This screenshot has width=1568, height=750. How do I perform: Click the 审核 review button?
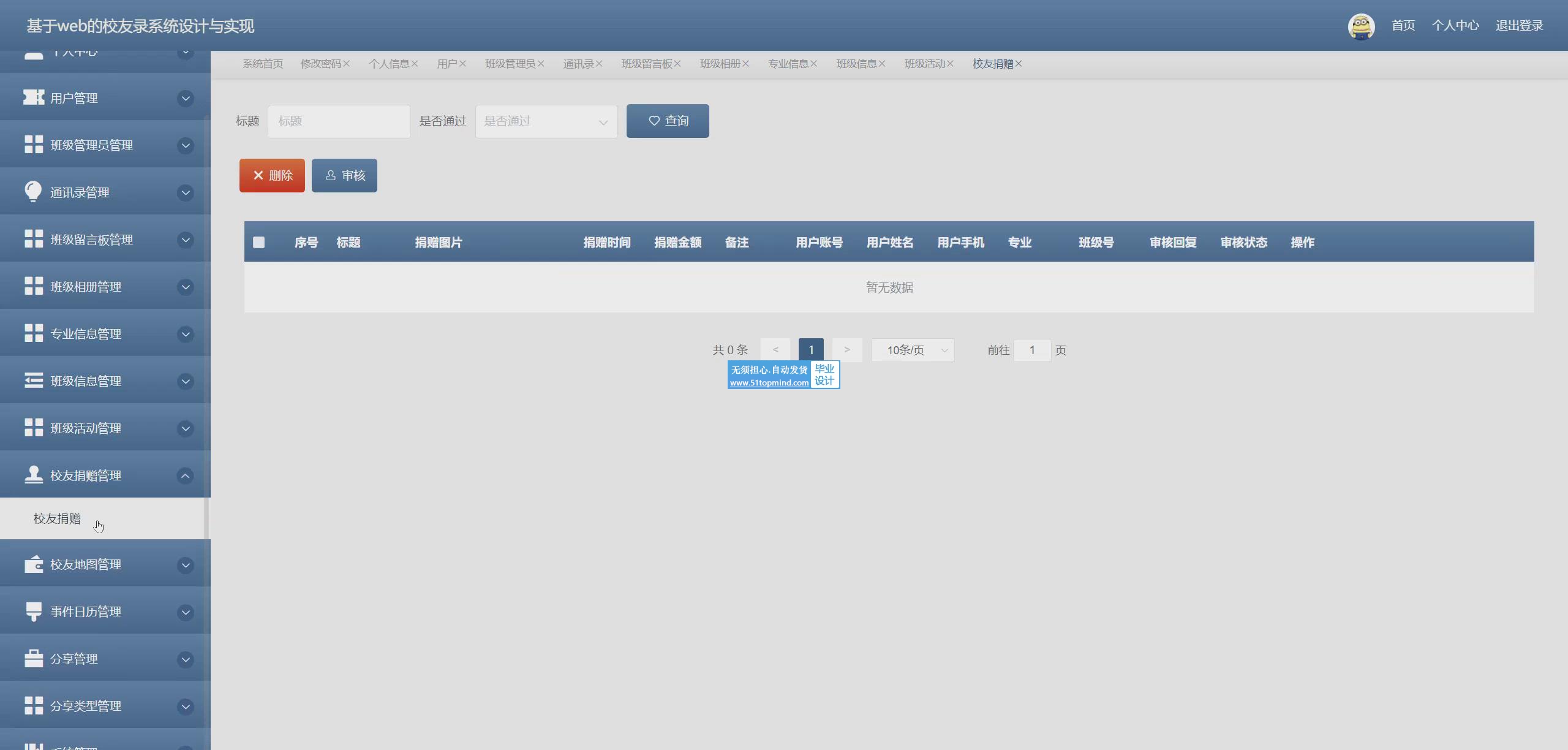point(344,175)
